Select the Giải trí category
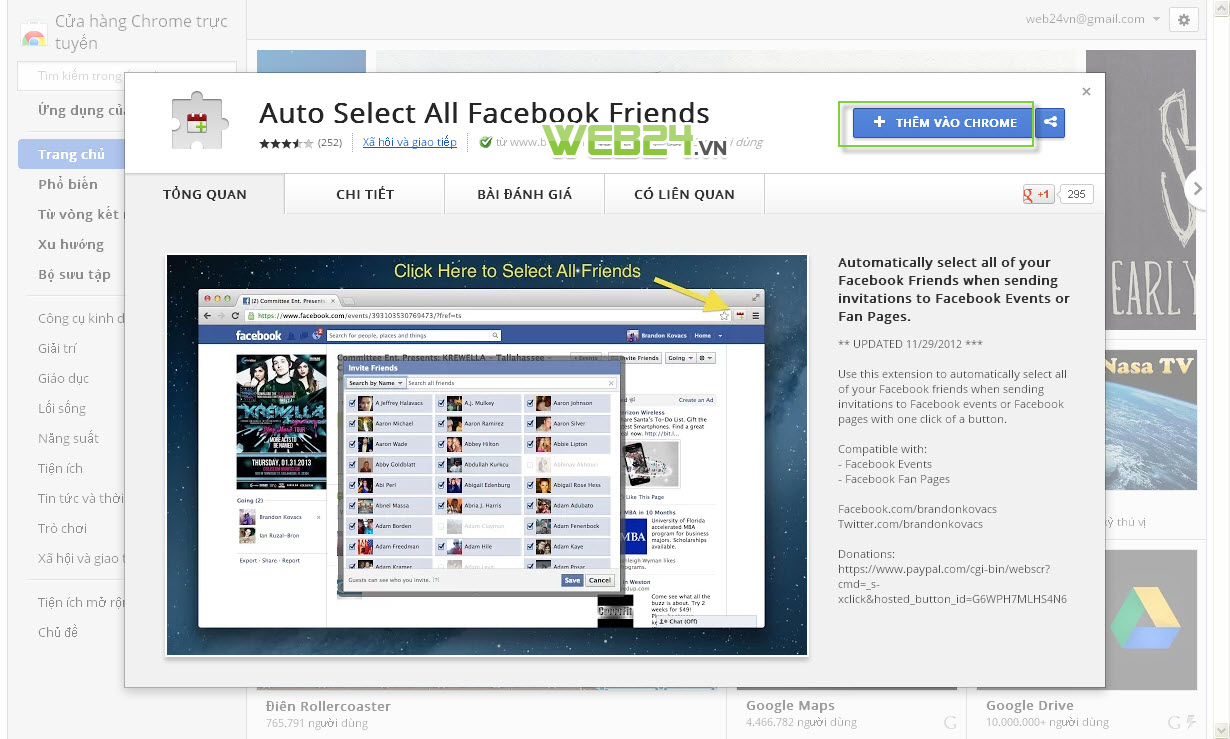Viewport: 1230px width, 739px height. tap(57, 348)
